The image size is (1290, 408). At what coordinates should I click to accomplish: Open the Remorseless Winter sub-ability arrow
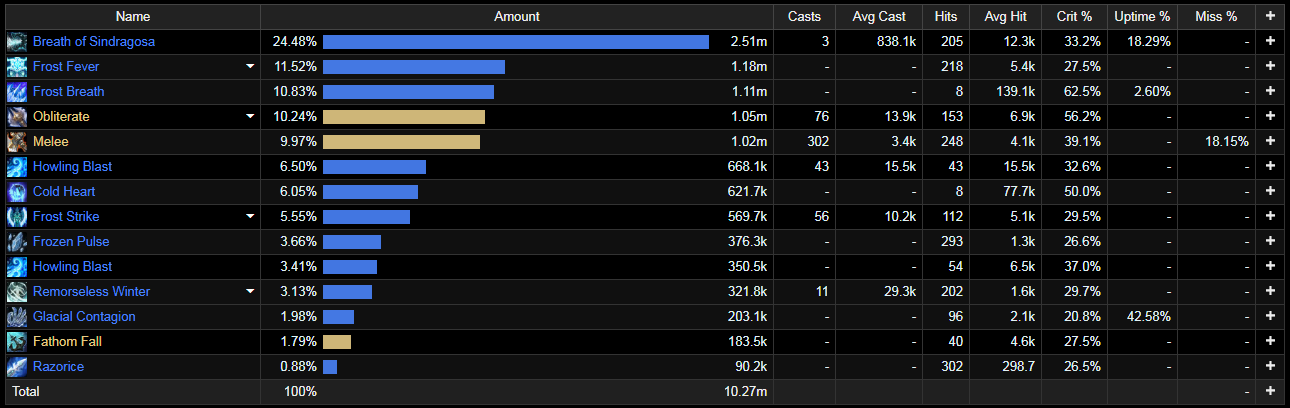point(250,292)
